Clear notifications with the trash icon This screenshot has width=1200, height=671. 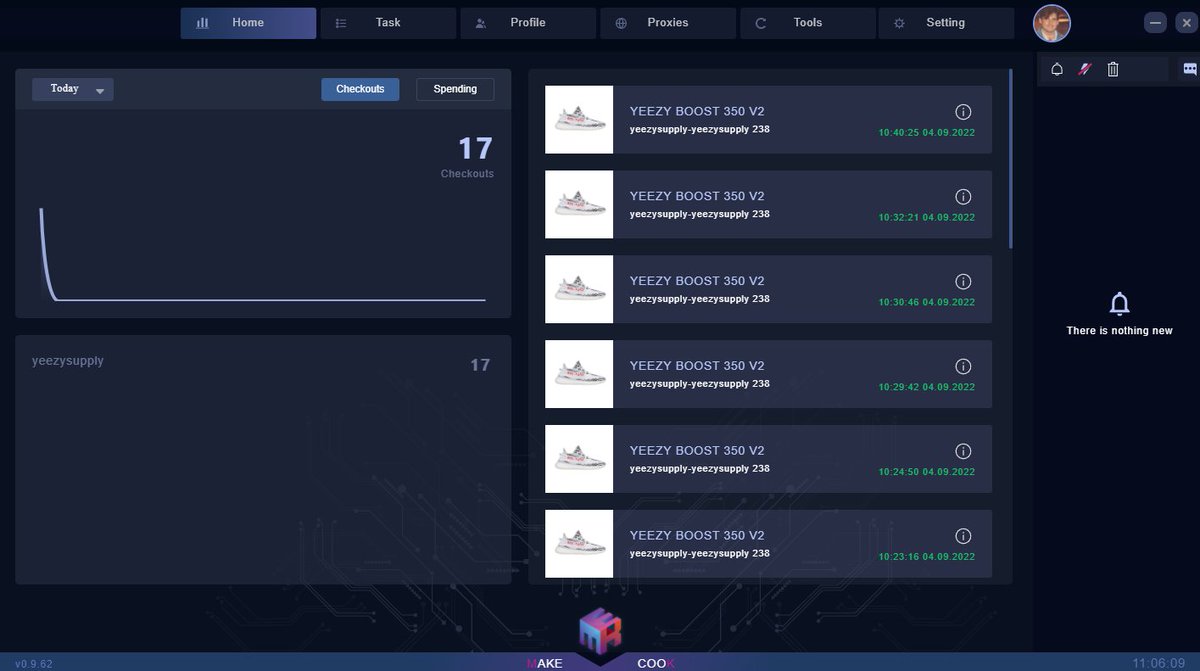(1113, 69)
